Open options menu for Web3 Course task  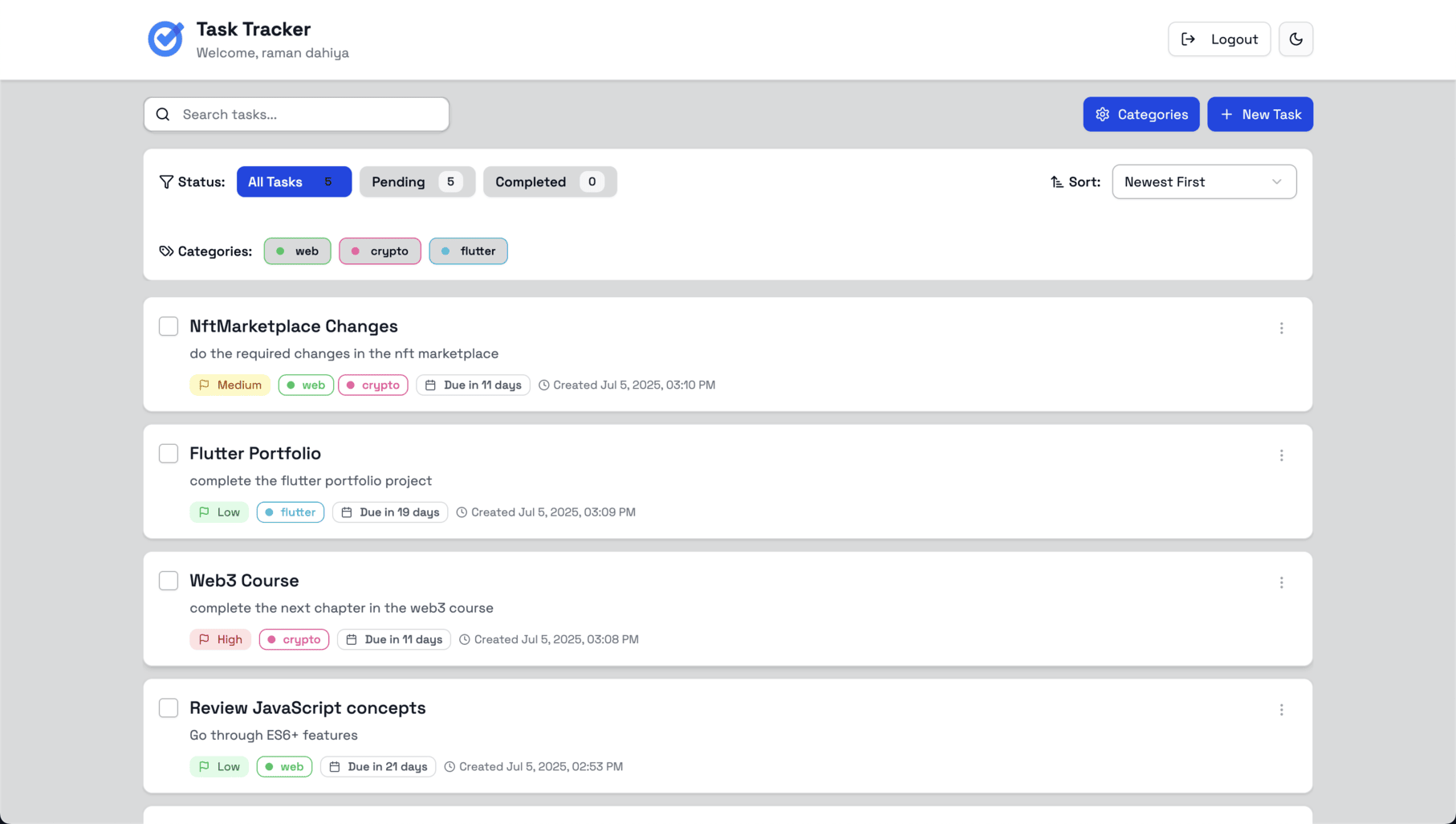(1281, 582)
